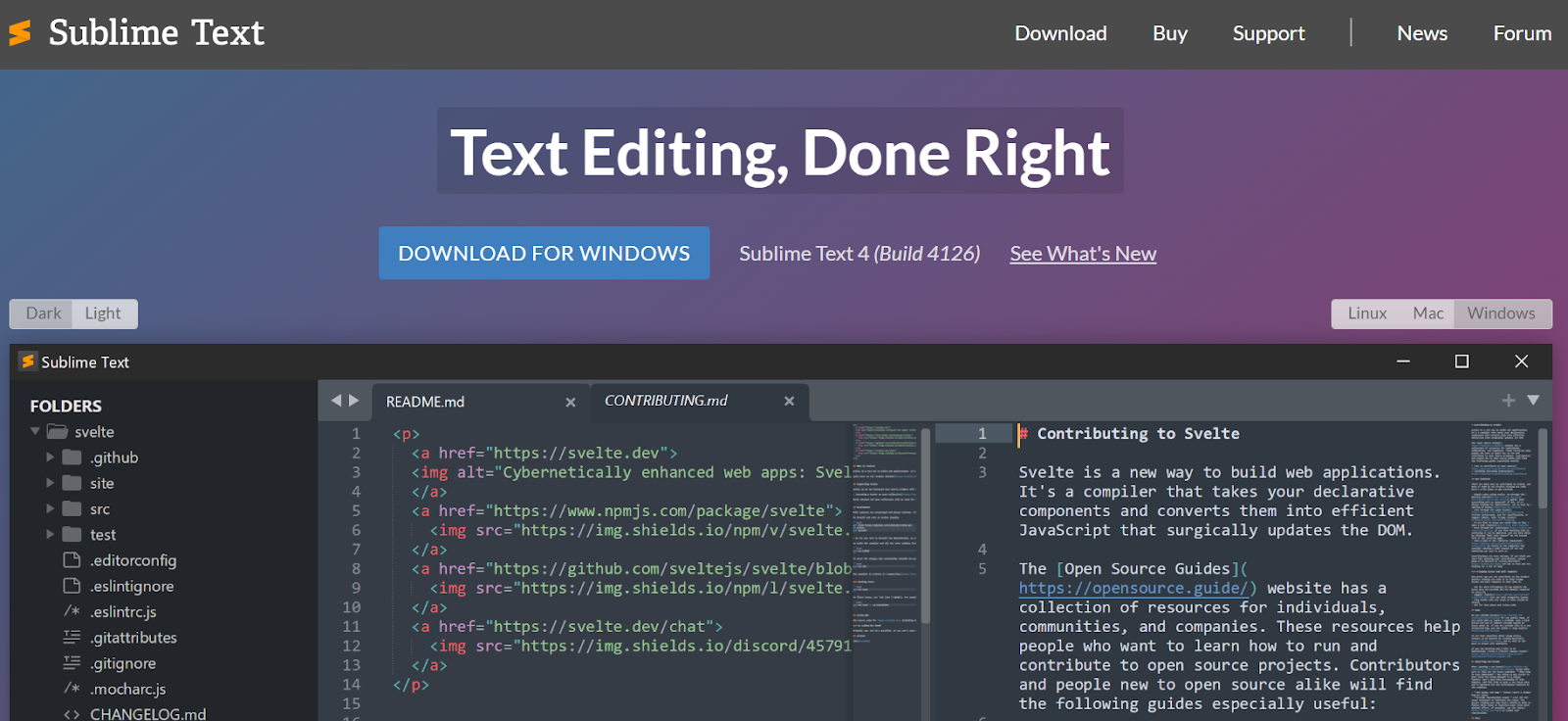Screen dimensions: 1568x721
Task: Click the 'Text Editing, Done Right' headline
Action: [x=780, y=152]
